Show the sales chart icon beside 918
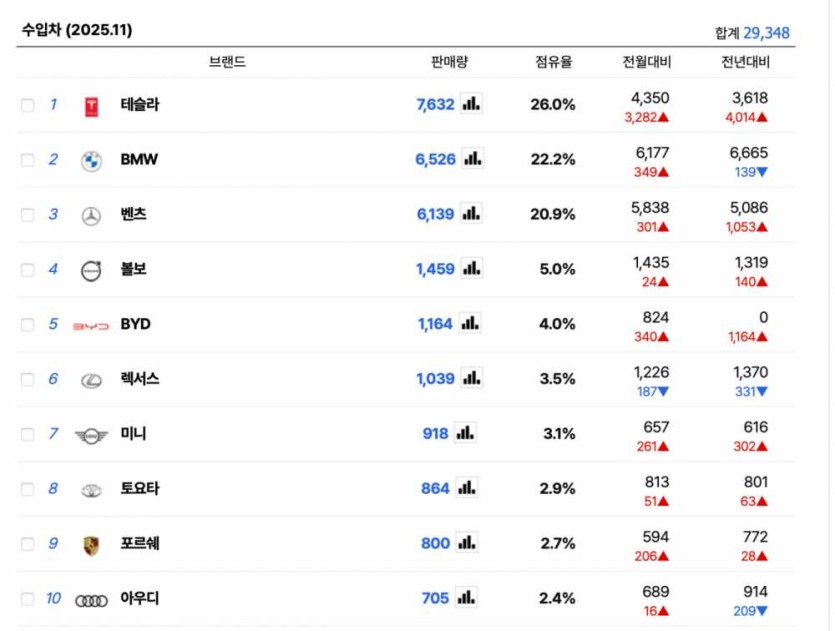 click(x=465, y=434)
